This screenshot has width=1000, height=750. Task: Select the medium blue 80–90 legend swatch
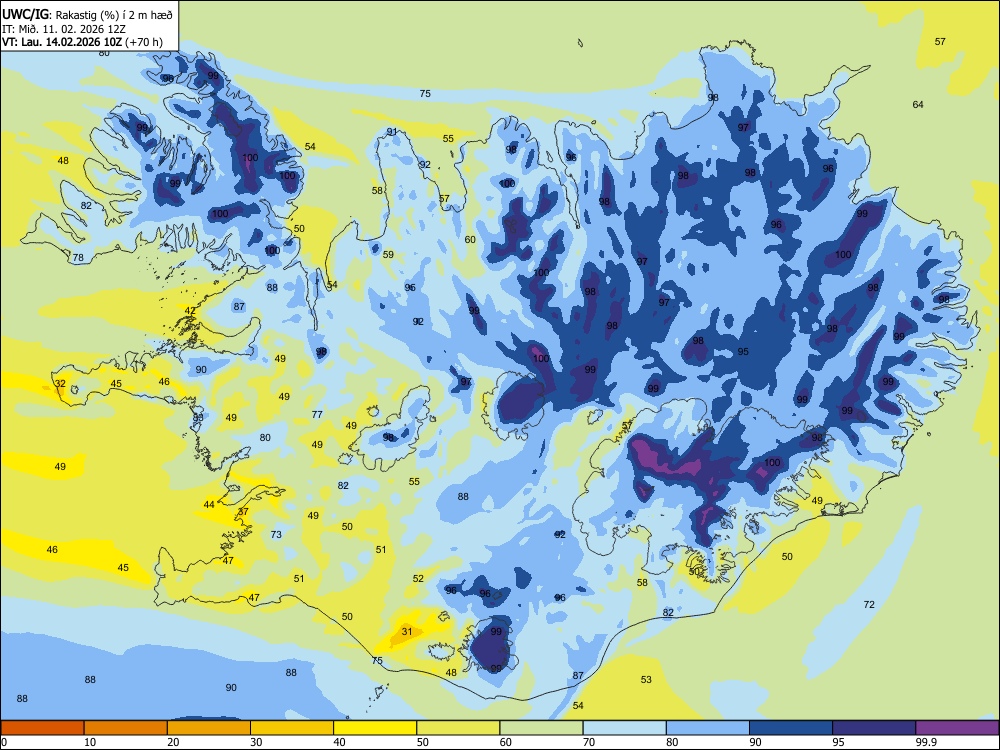[x=708, y=728]
